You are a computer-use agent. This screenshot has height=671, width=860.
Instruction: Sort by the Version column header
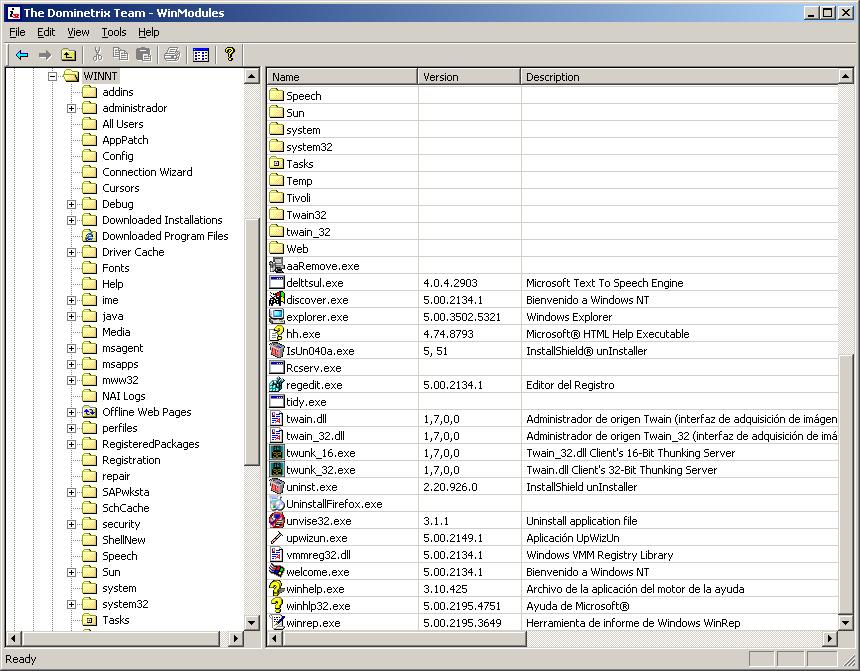click(469, 77)
